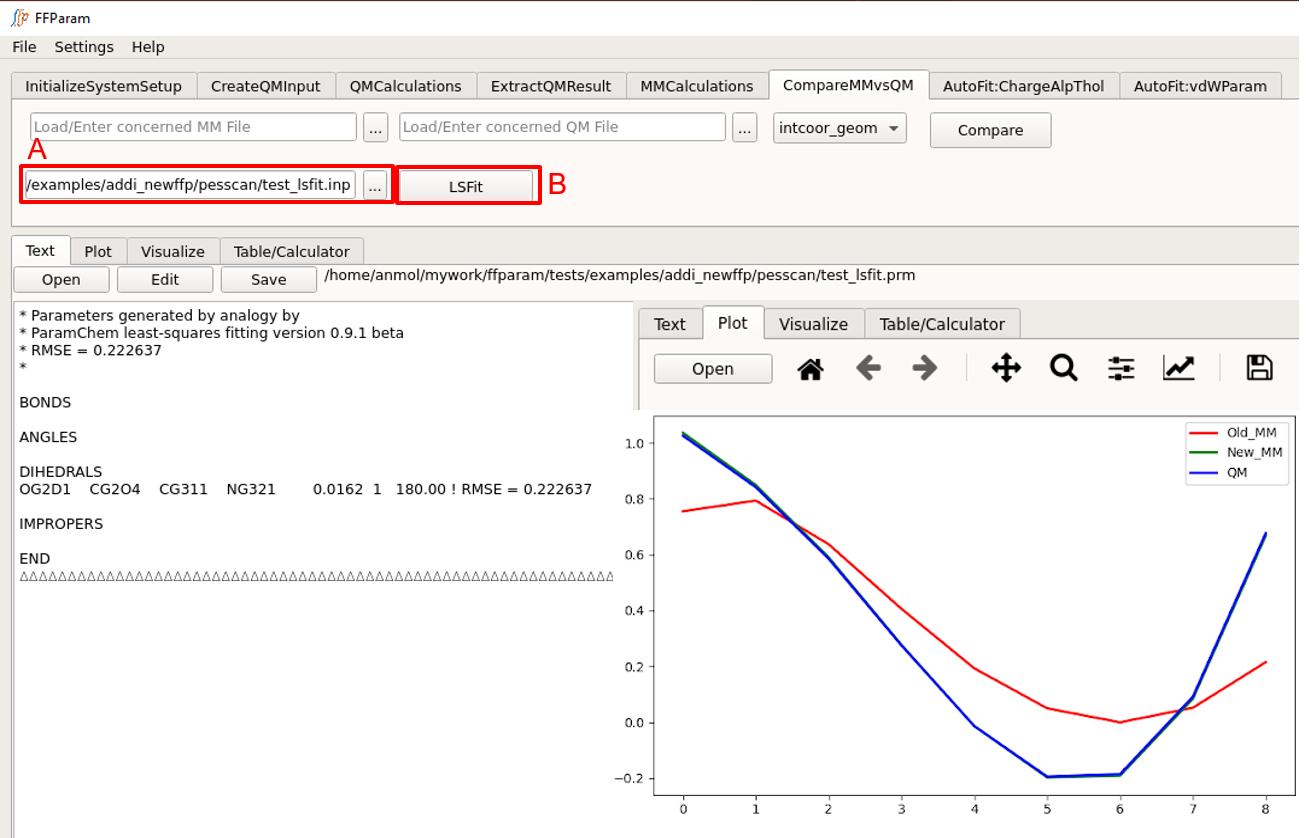Select the right panel Table/Calculator tab
Image resolution: width=1307 pixels, height=838 pixels.
942,324
